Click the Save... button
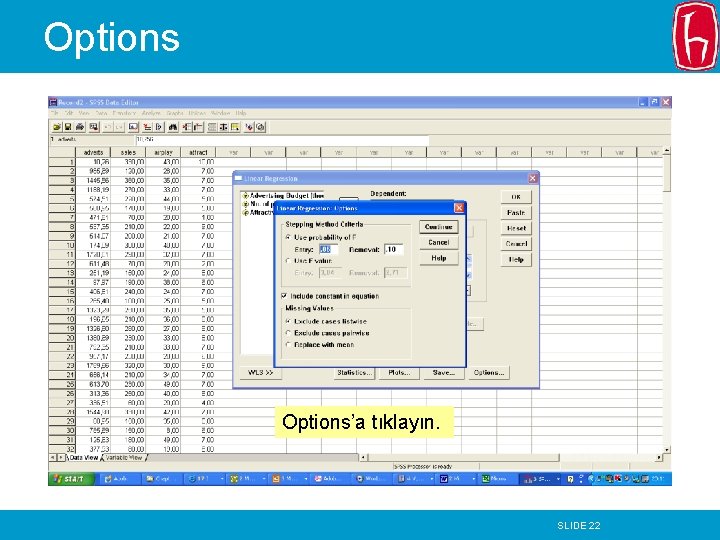Screen dimensions: 720x540 444,372
